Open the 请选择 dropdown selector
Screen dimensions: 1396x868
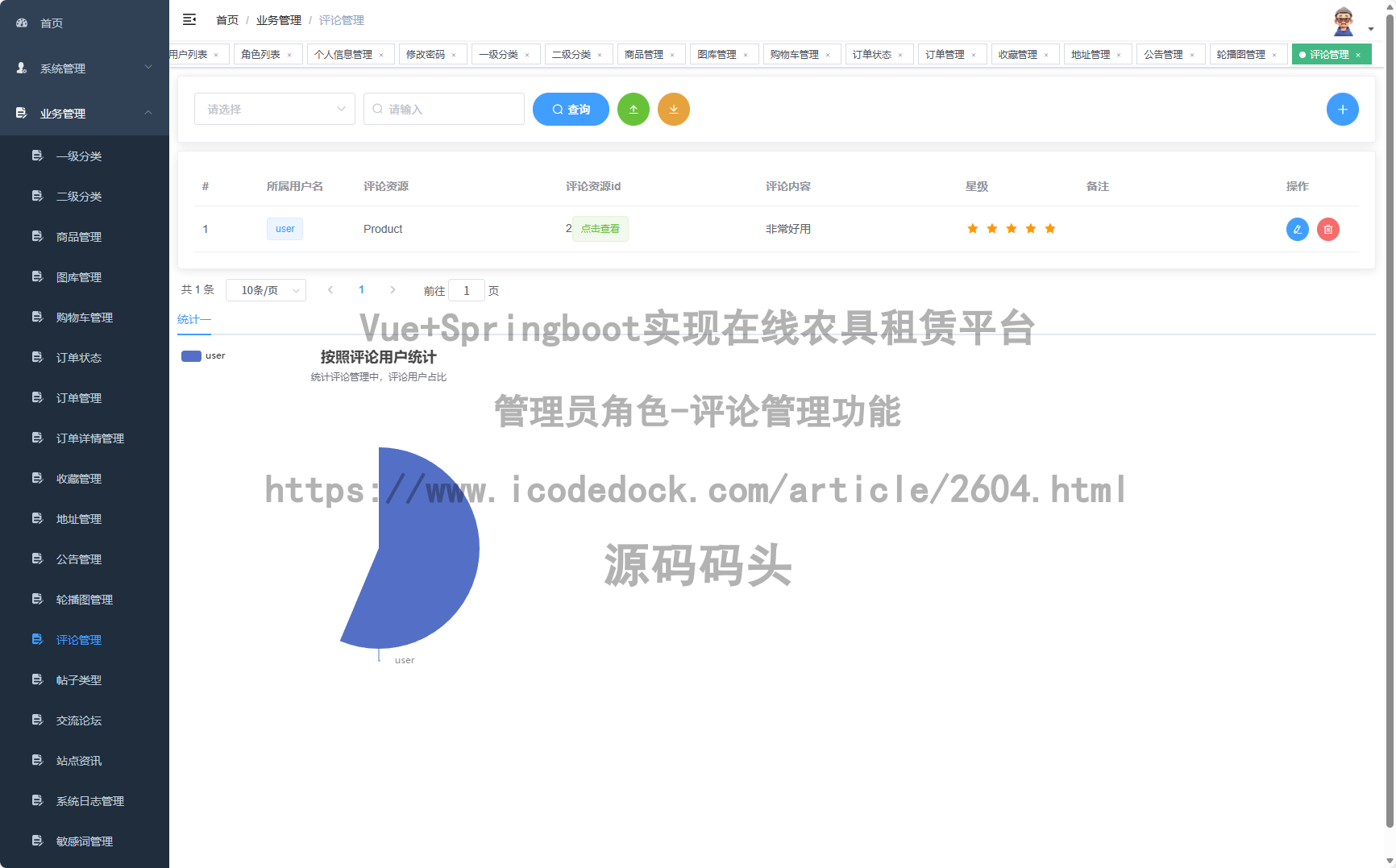274,109
